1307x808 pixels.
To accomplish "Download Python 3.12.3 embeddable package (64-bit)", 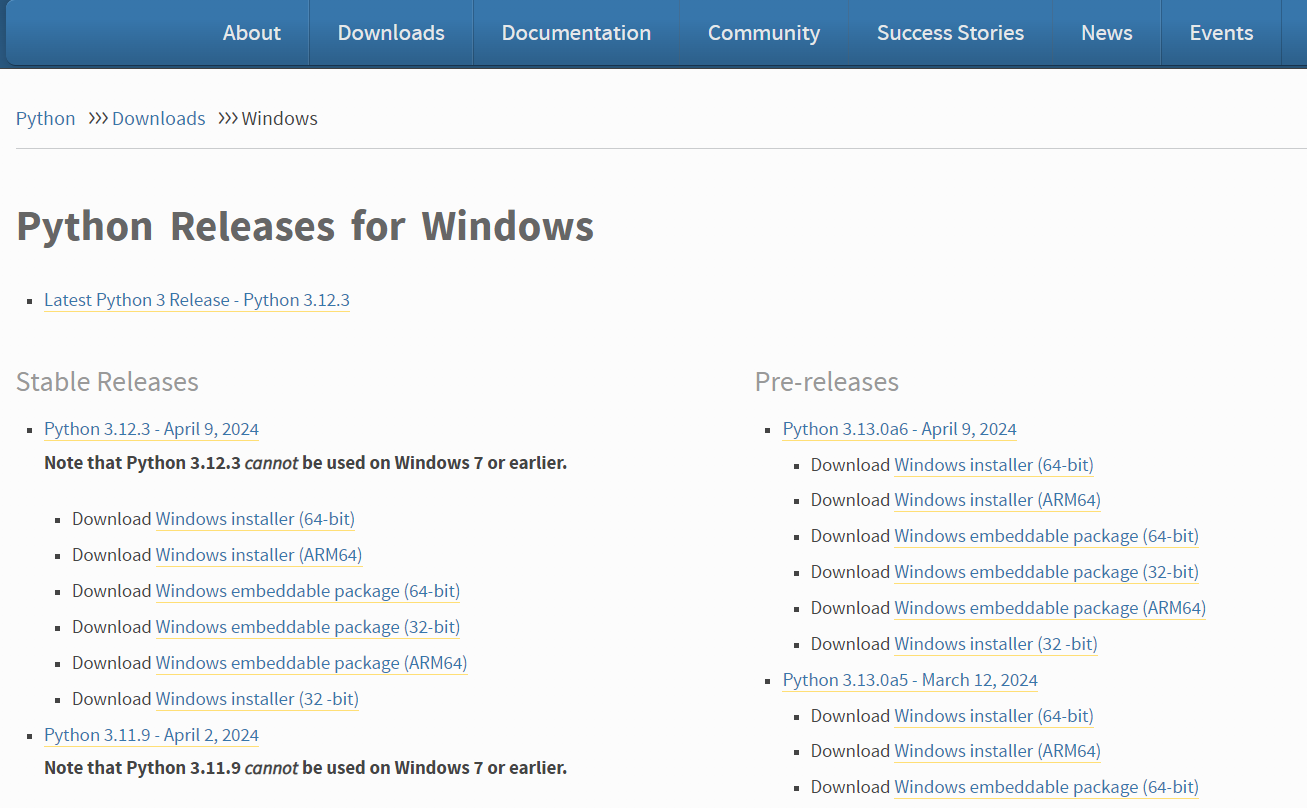I will click(x=308, y=591).
